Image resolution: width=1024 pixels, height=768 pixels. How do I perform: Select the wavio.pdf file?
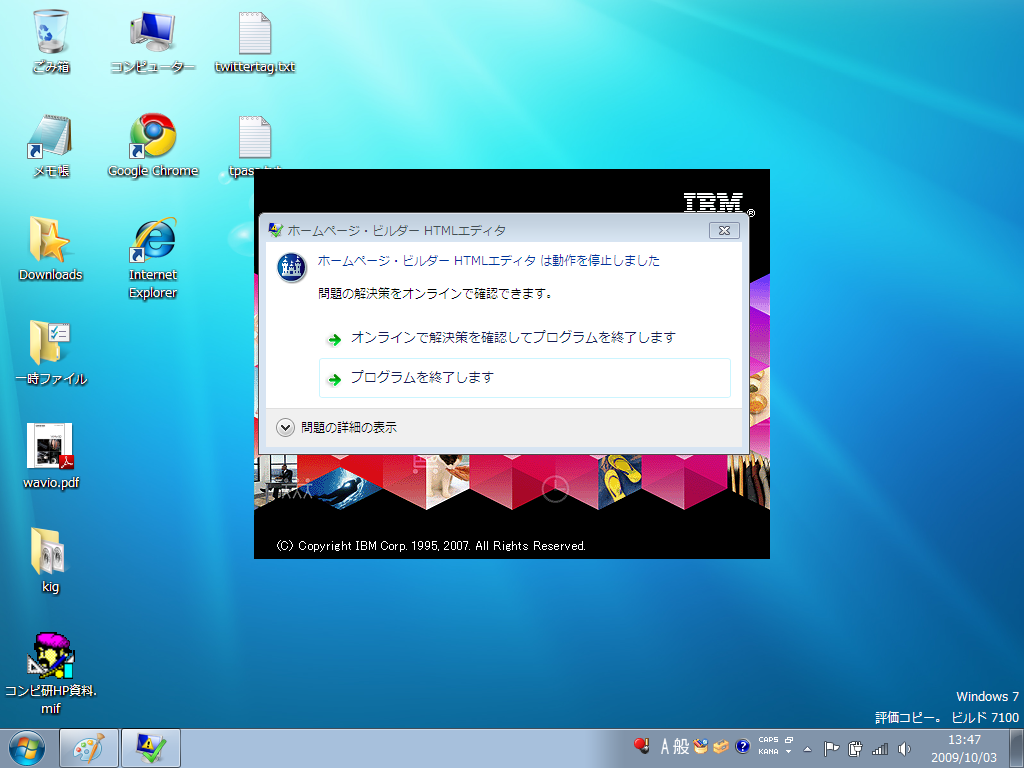50,456
